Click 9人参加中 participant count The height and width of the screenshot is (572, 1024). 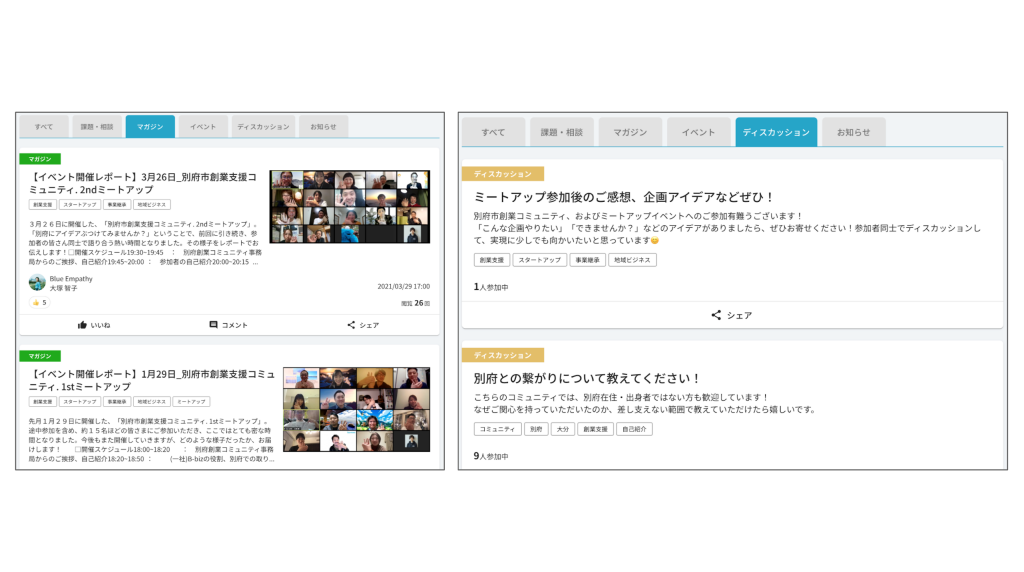491,456
